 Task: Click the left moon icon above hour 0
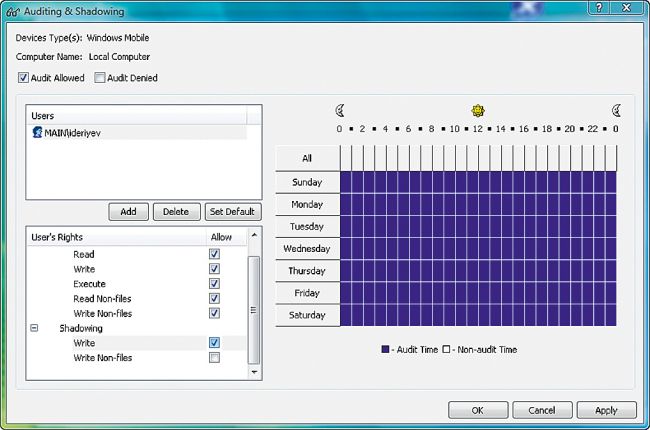click(340, 110)
